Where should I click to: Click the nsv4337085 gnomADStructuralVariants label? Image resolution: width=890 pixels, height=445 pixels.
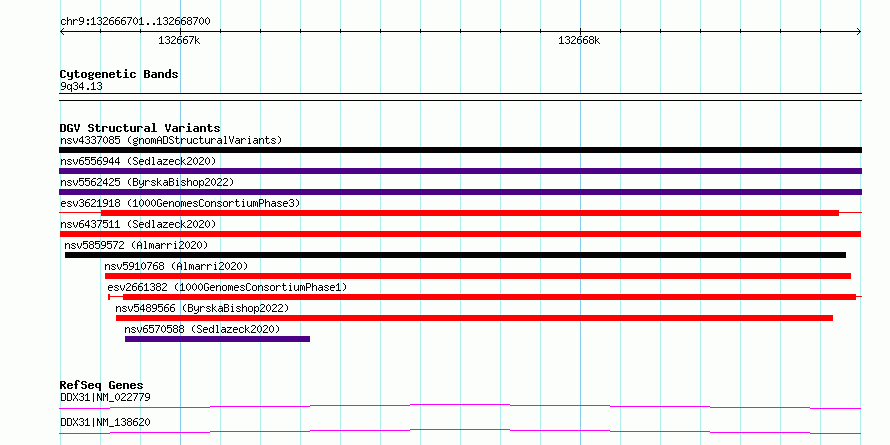(x=171, y=140)
